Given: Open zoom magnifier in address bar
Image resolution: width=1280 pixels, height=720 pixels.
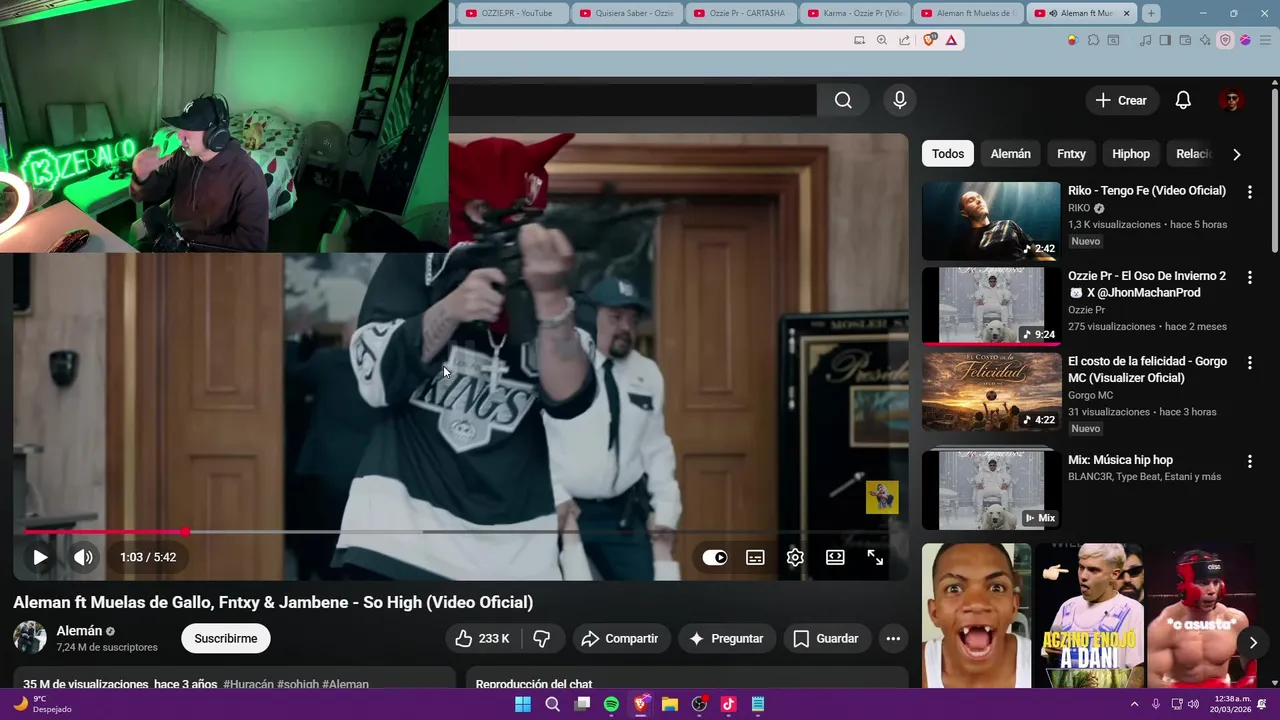Looking at the screenshot, I should [x=881, y=40].
